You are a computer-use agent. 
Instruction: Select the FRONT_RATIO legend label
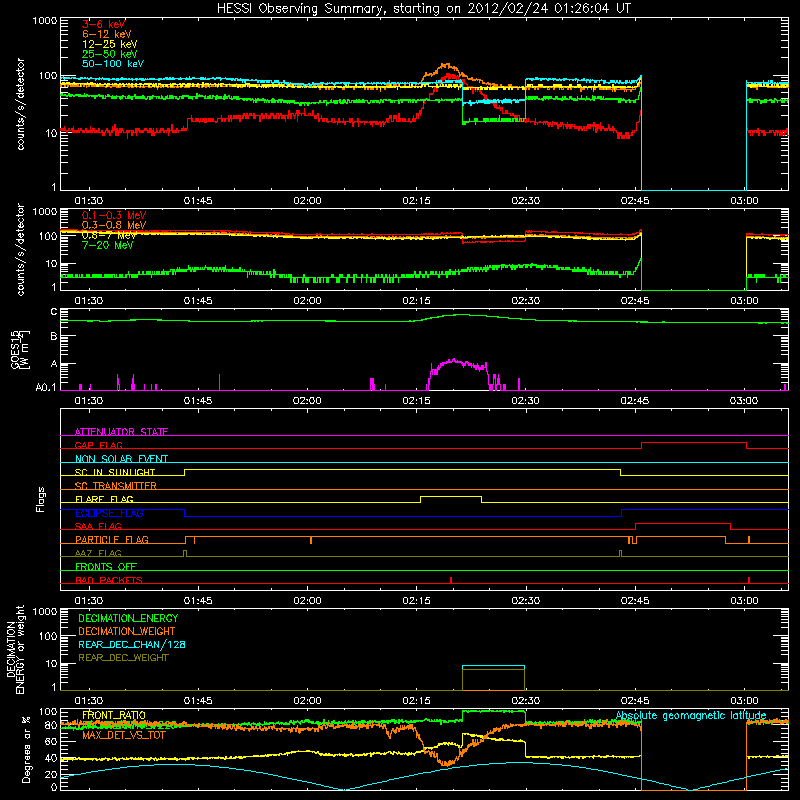point(114,715)
